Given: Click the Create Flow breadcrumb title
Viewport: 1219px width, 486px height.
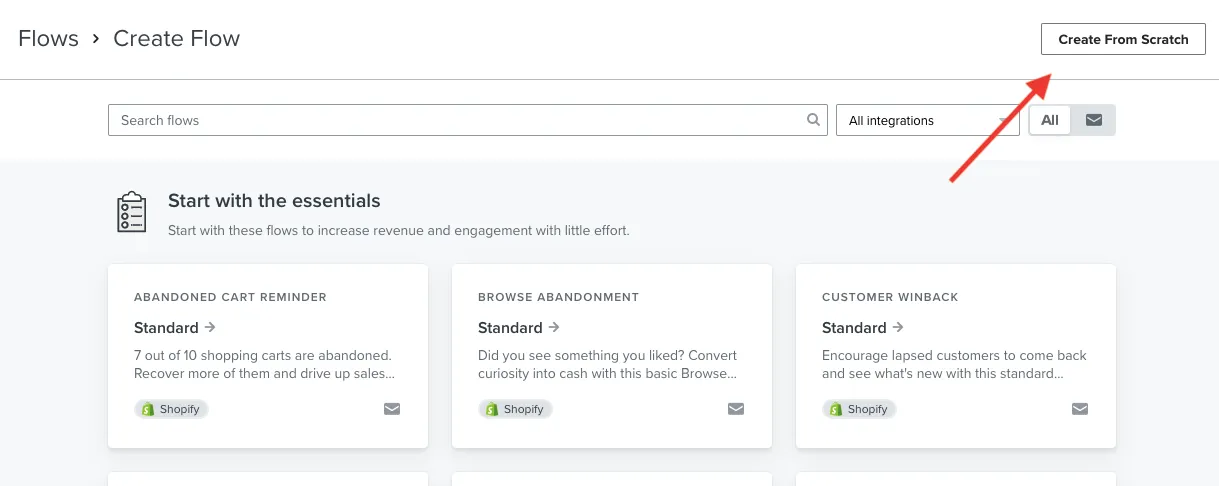Looking at the screenshot, I should click(x=176, y=39).
